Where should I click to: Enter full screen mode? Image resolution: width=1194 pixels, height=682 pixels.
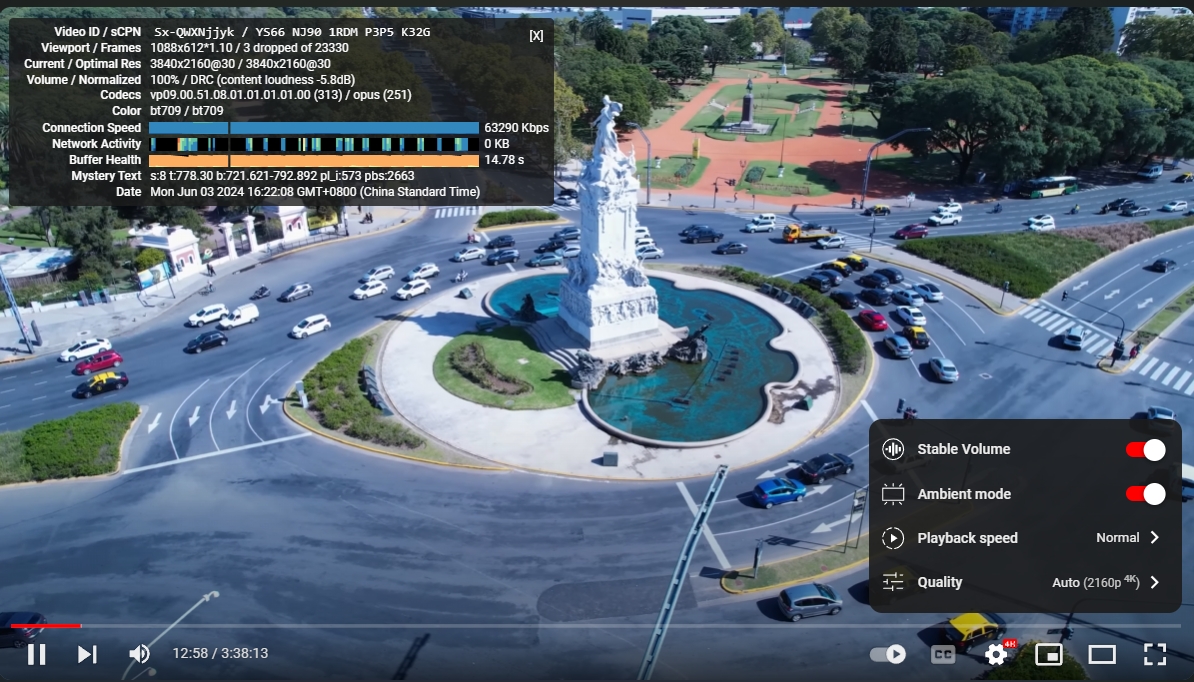pos(1154,654)
